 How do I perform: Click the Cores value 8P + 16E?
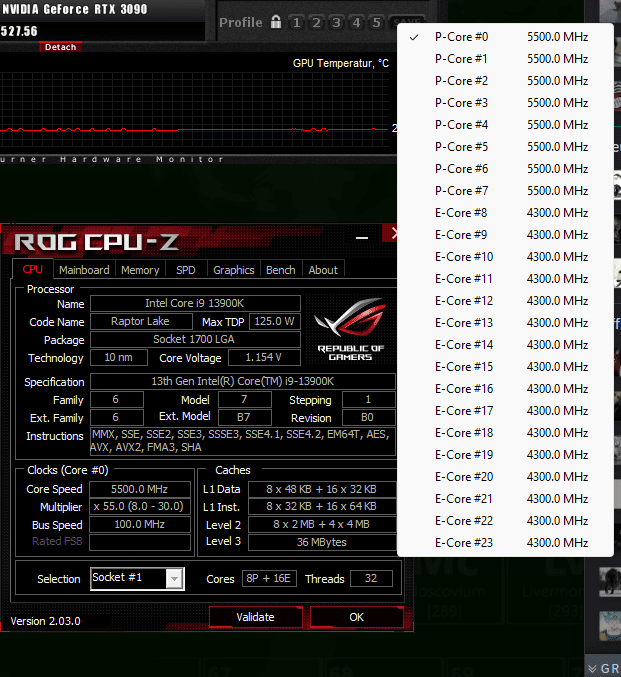click(x=269, y=579)
